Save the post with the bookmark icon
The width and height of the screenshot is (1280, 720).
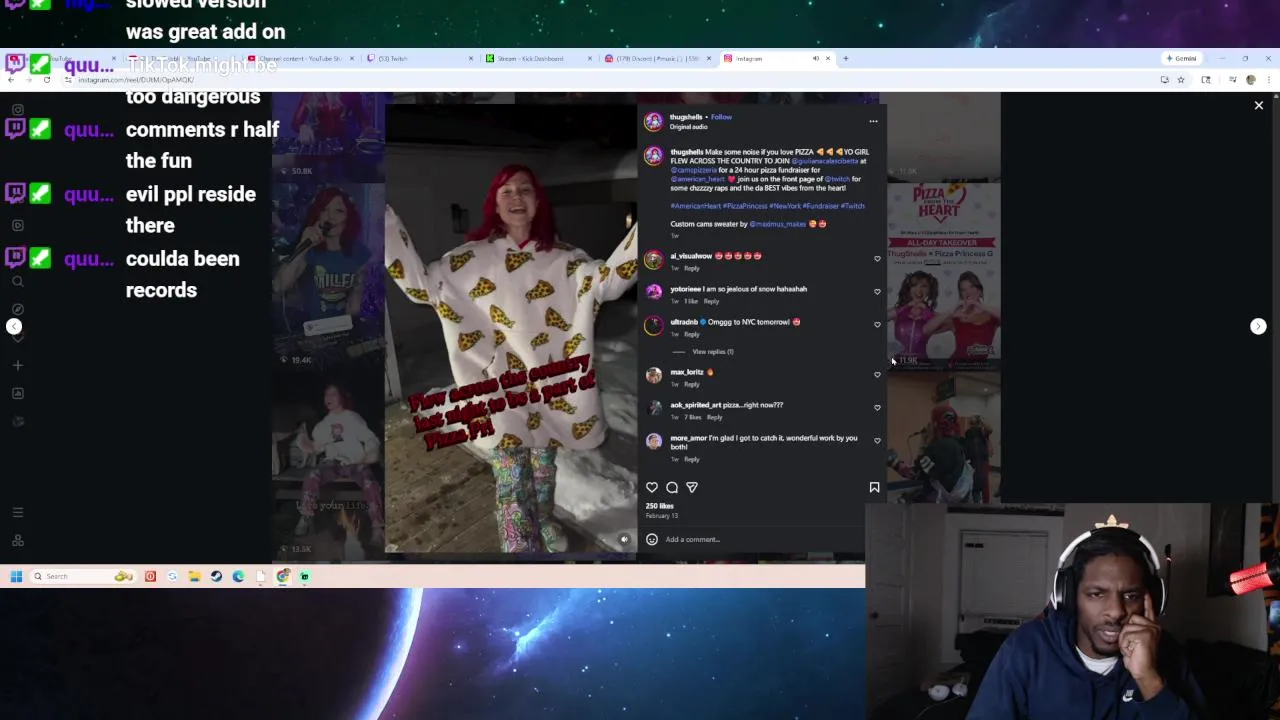point(874,487)
